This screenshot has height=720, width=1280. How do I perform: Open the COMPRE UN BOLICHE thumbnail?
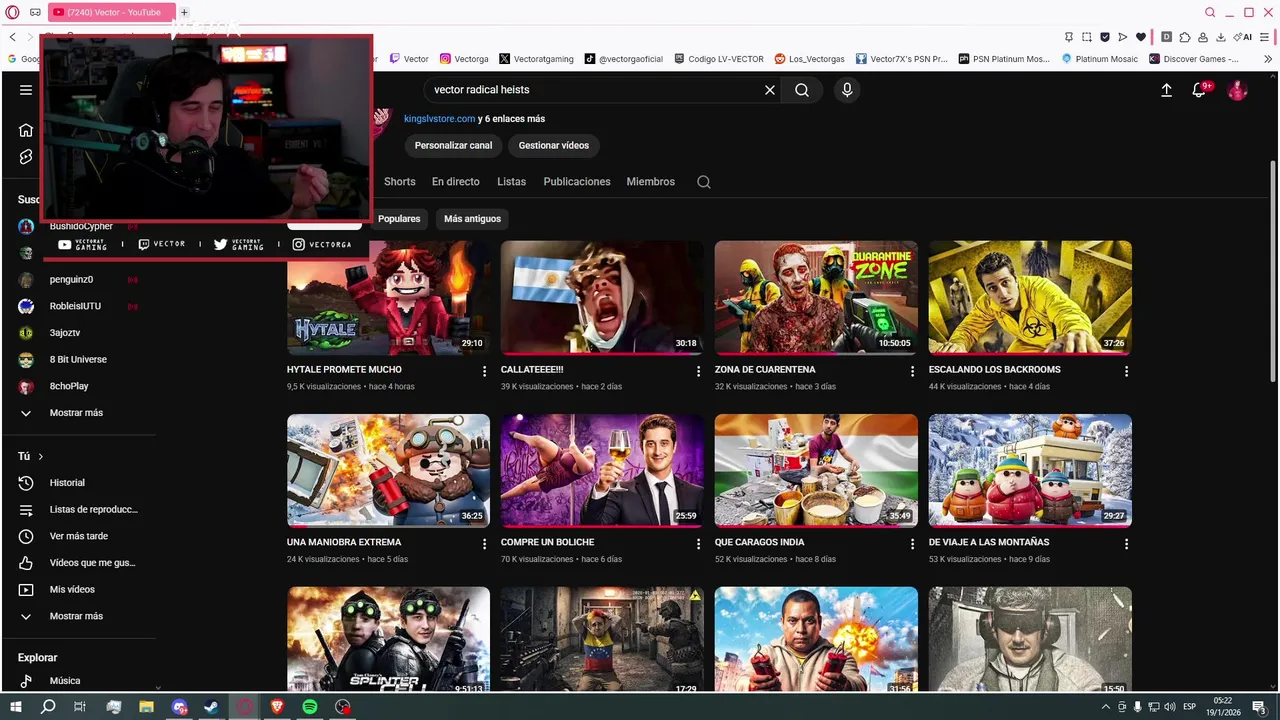[602, 470]
